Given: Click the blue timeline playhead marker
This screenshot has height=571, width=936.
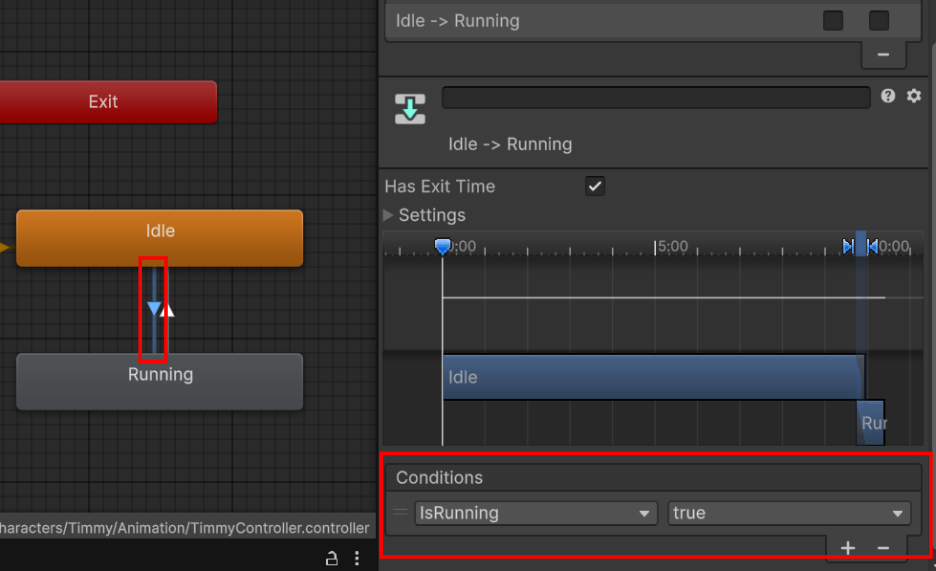Looking at the screenshot, I should pos(442,246).
